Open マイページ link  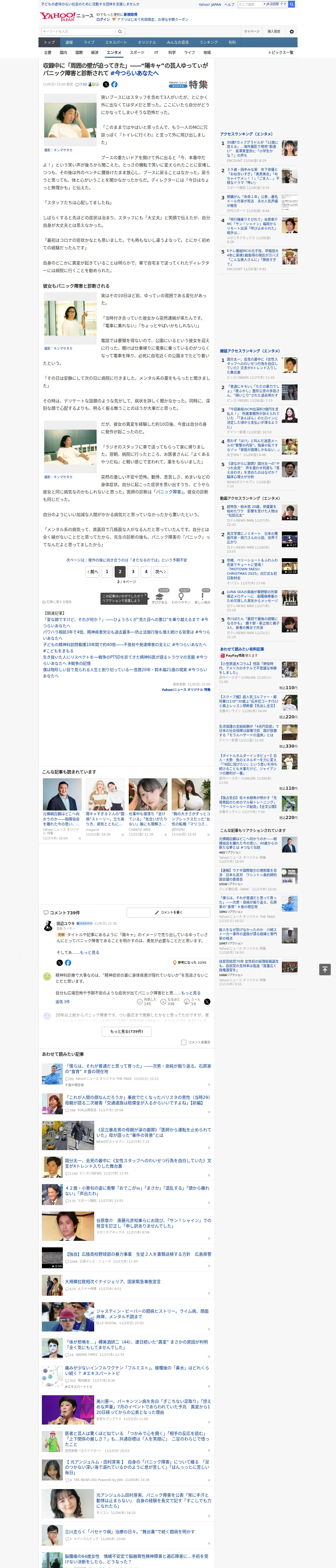coord(251,31)
